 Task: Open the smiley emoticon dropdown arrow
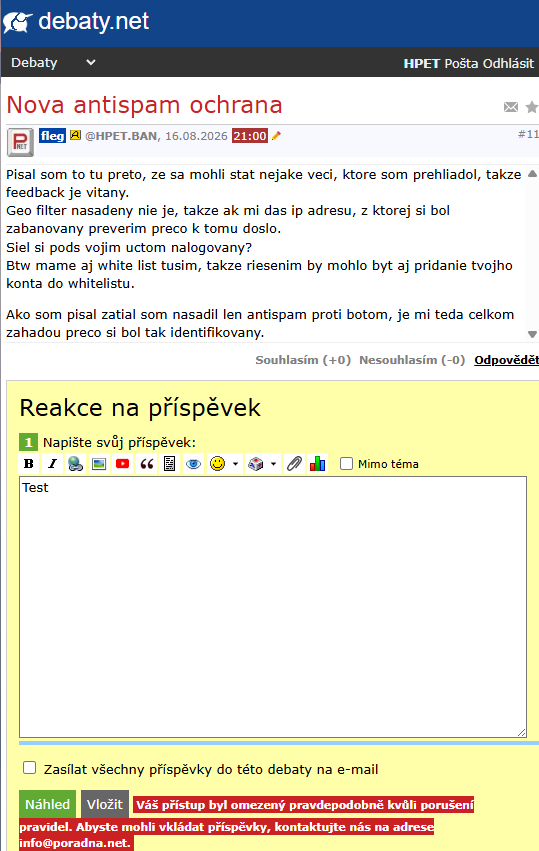tap(235, 464)
